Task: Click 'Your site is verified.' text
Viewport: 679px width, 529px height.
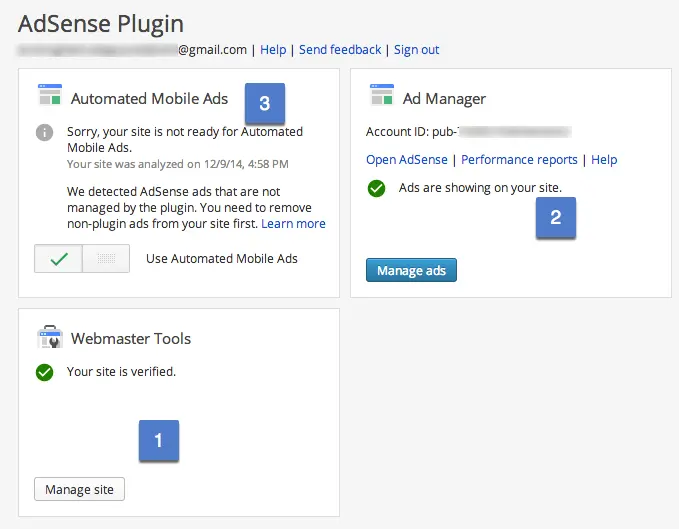Action: coord(121,372)
